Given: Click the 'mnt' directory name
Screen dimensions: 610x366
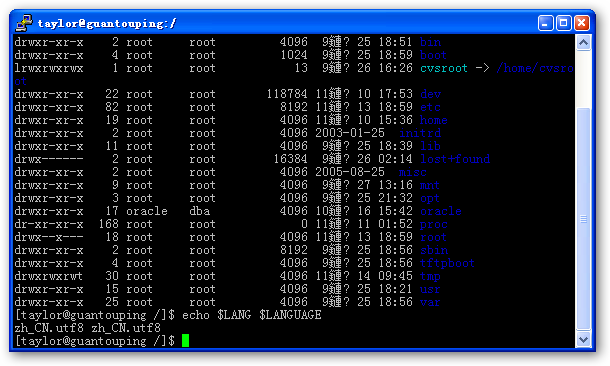Looking at the screenshot, I should point(429,185).
